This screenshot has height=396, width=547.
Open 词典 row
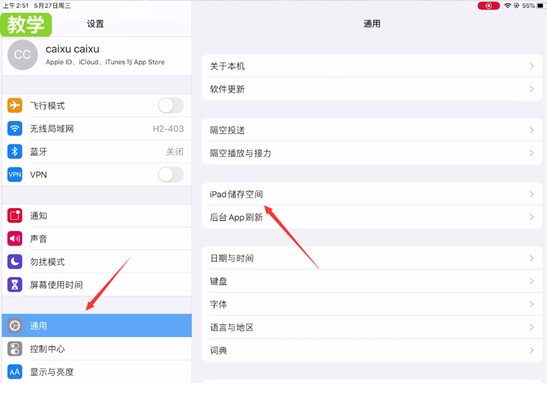pos(372,350)
